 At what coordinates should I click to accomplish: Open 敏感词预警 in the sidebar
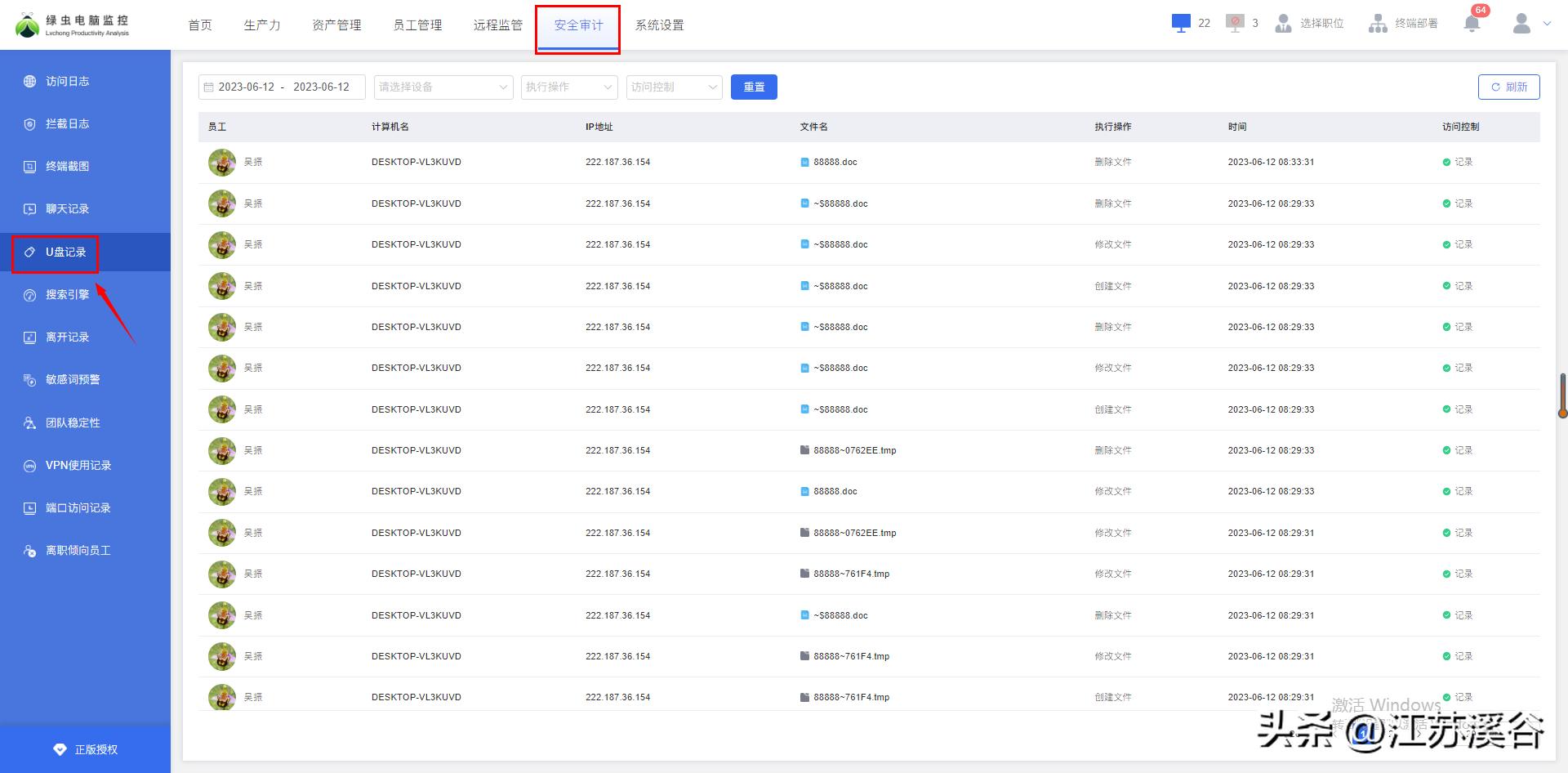point(72,380)
